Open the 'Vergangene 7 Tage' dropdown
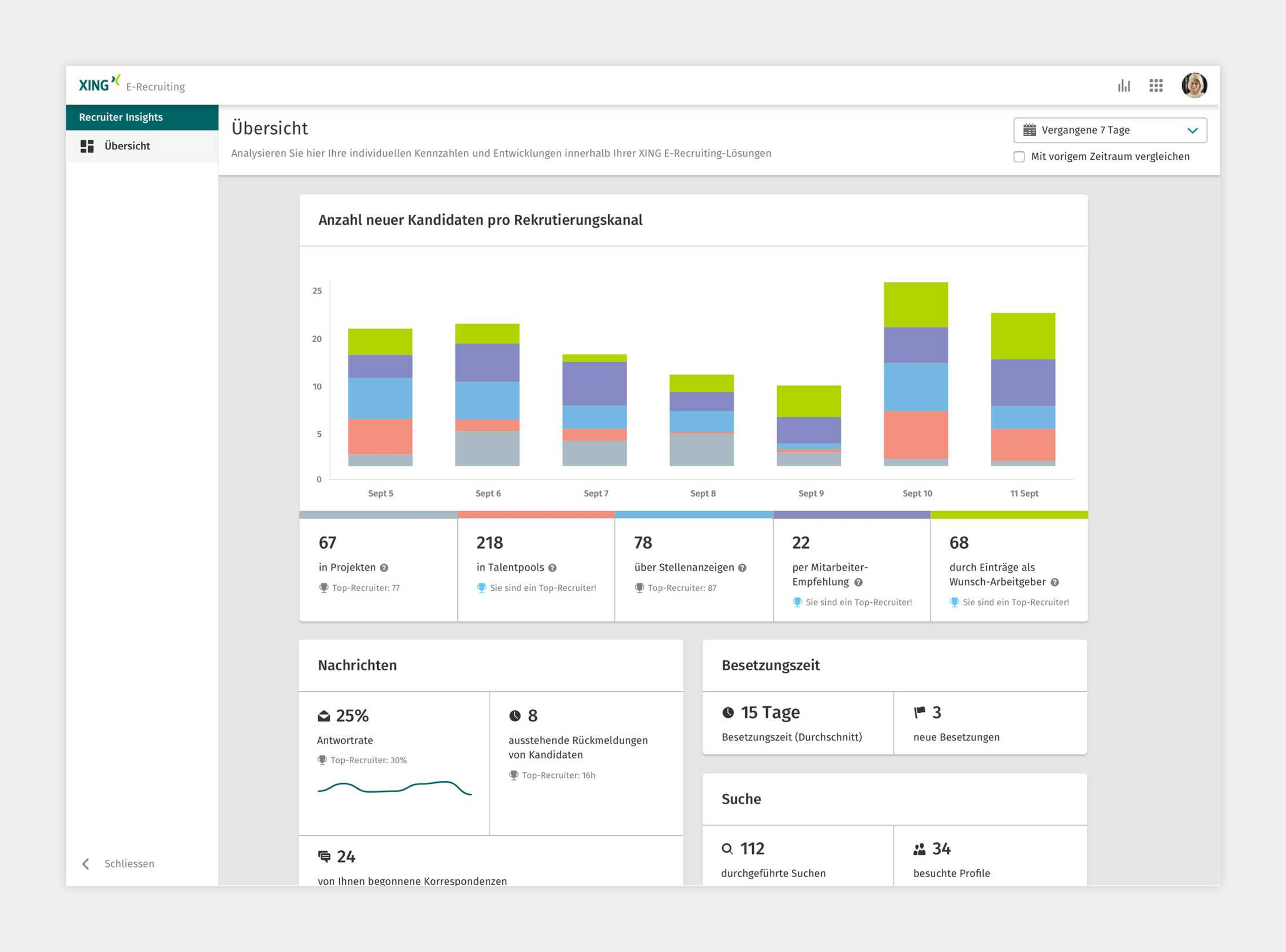Viewport: 1286px width, 952px height. [x=1110, y=130]
